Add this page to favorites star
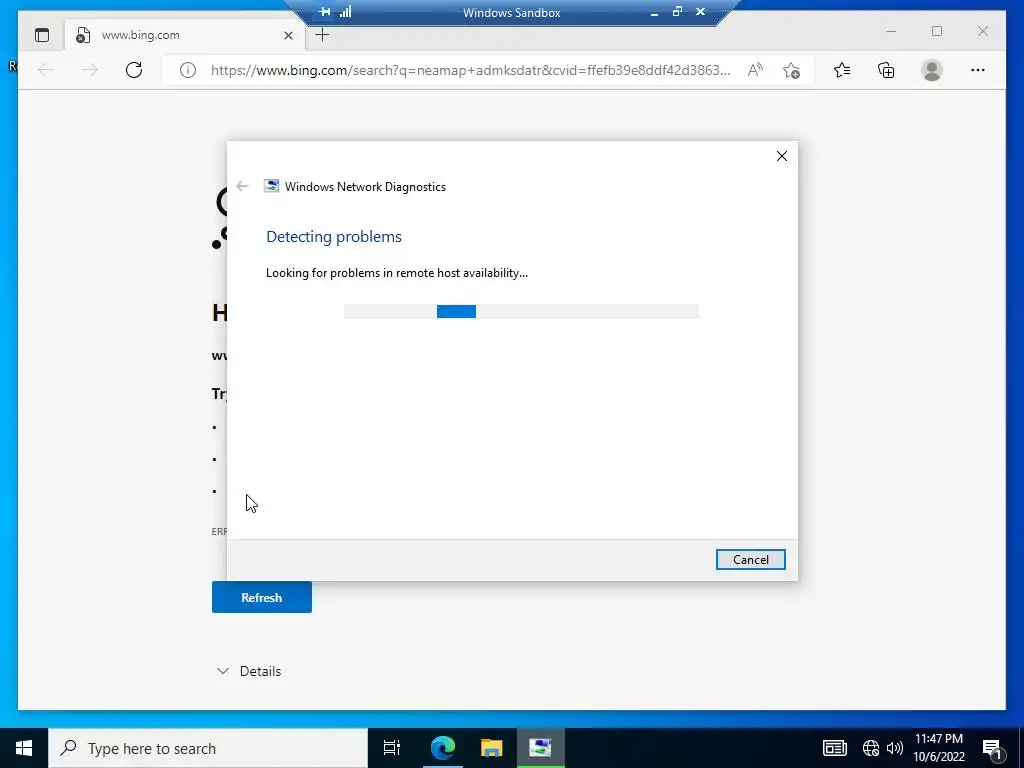The height and width of the screenshot is (768, 1024). [792, 70]
